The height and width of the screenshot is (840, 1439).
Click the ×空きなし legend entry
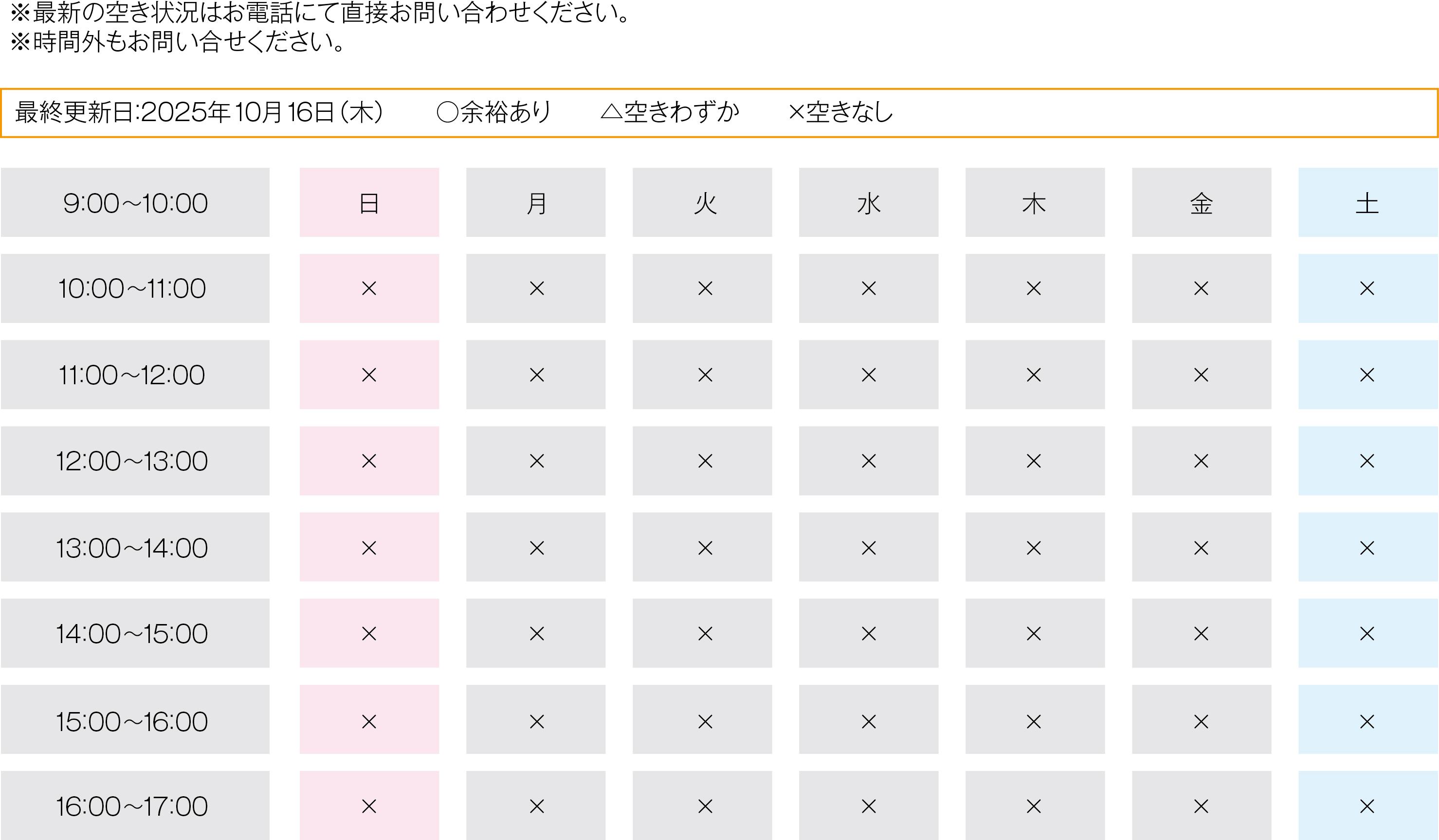(x=840, y=112)
